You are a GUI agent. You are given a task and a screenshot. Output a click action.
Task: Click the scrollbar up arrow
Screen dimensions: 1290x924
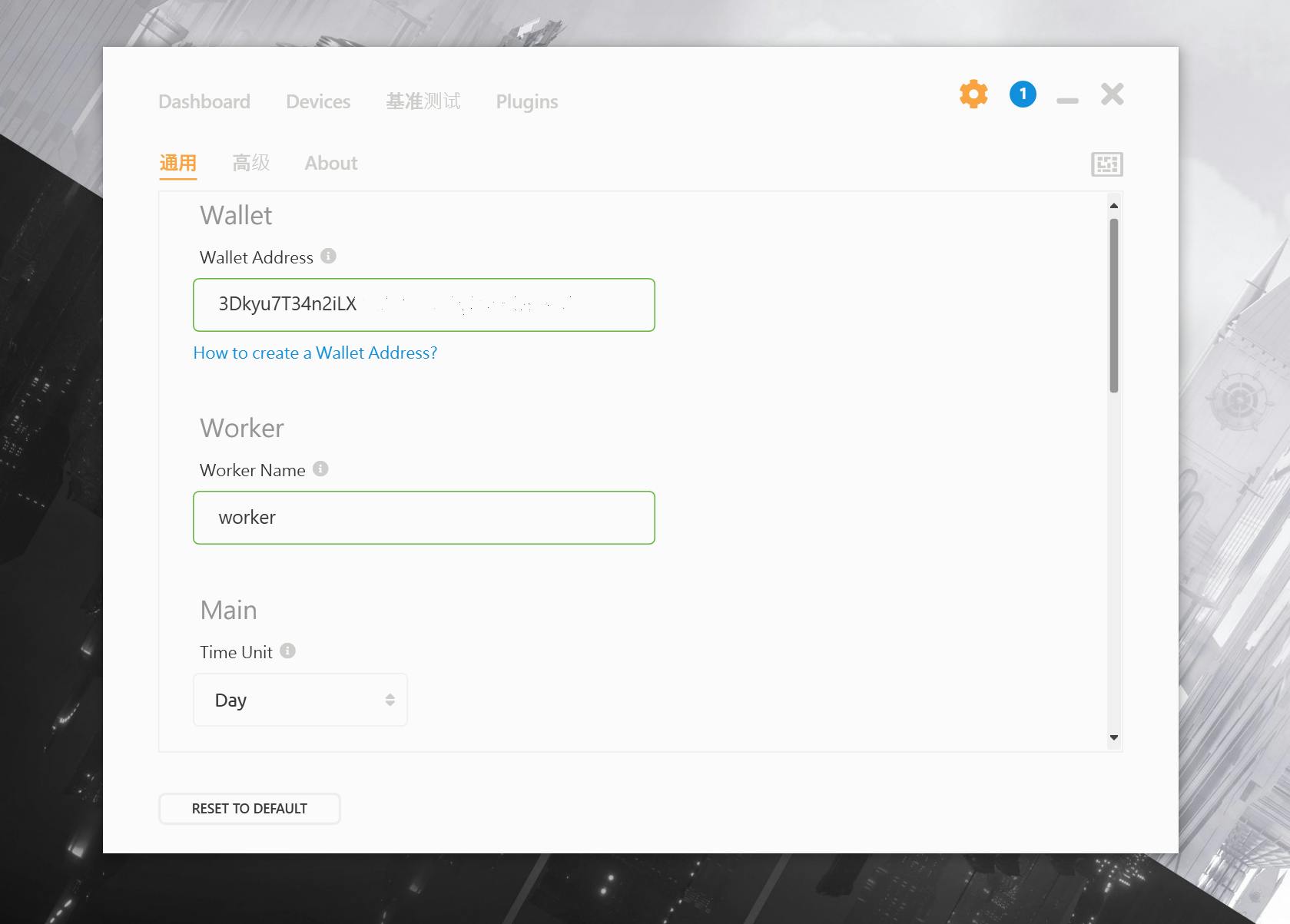[x=1113, y=206]
